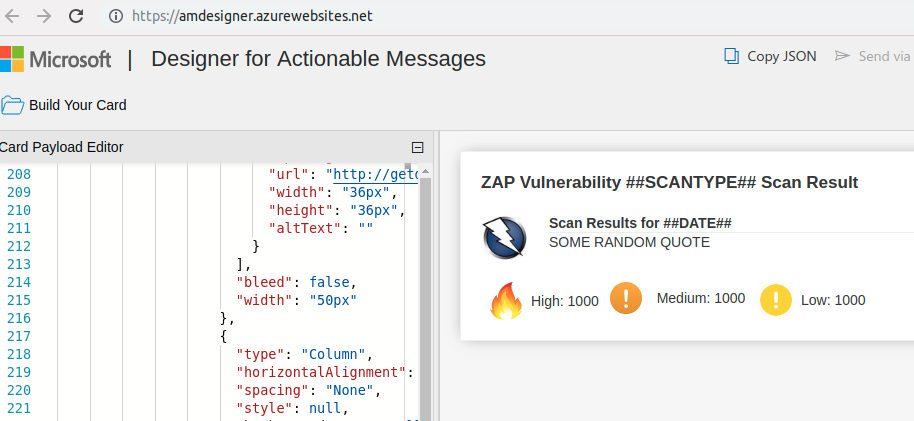Click the editor scrollbar up arrow
Image resolution: width=914 pixels, height=421 pixels.
[425, 171]
